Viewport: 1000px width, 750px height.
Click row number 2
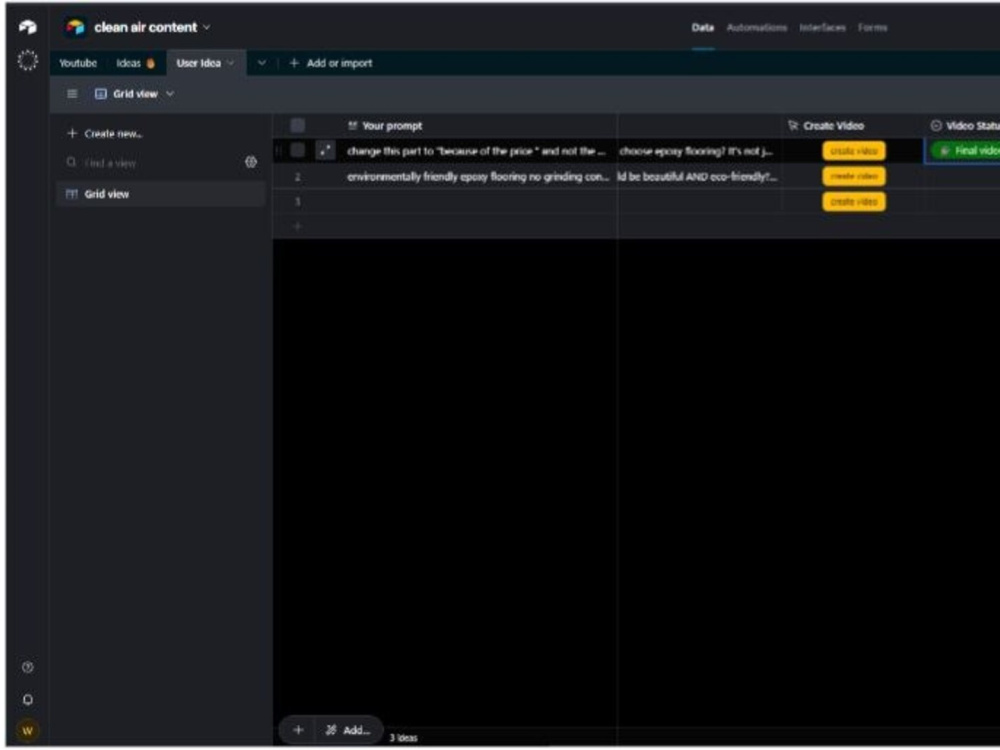pos(297,177)
